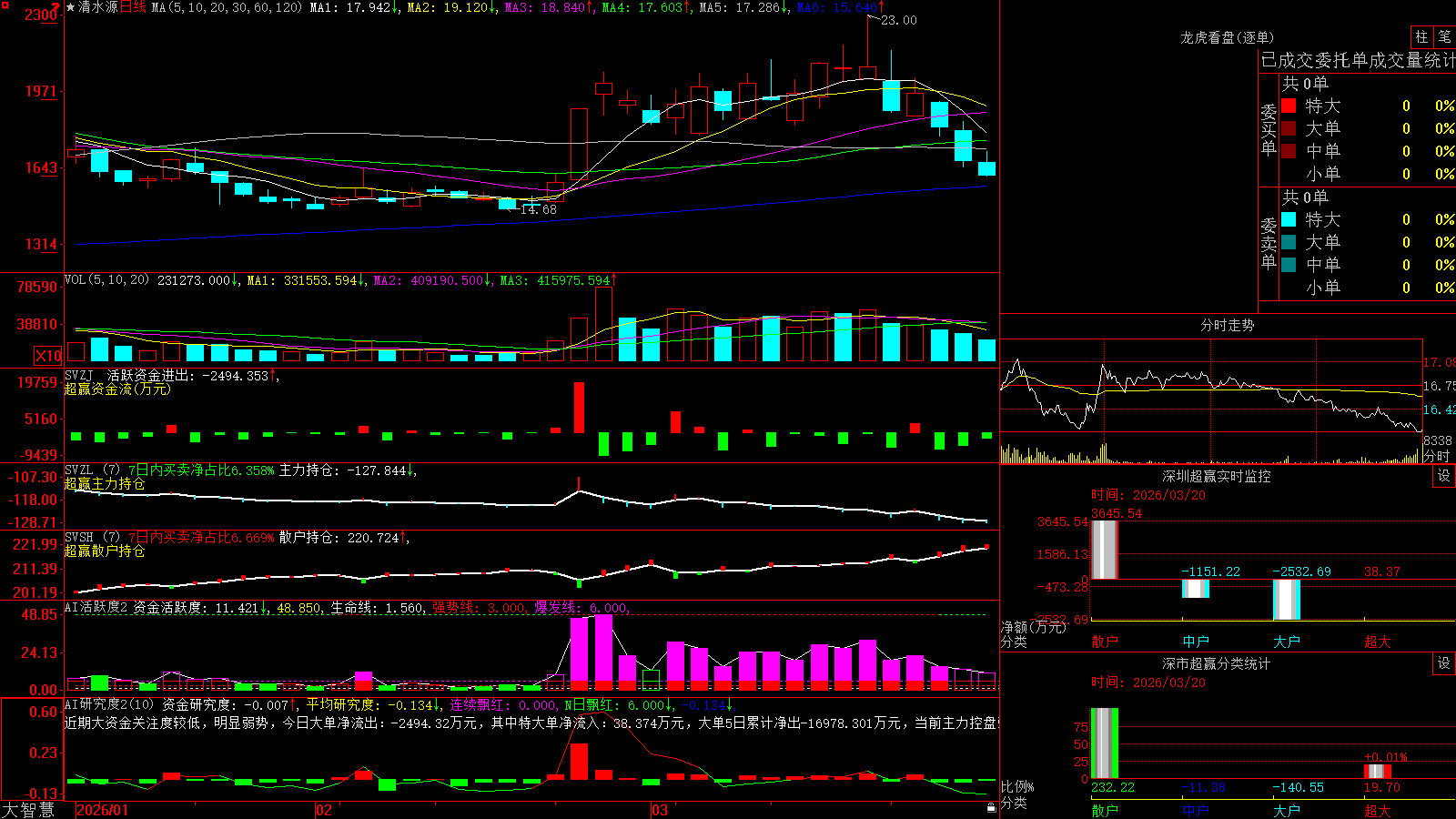Click the 大智慧 logo at bottom-left

(28, 810)
